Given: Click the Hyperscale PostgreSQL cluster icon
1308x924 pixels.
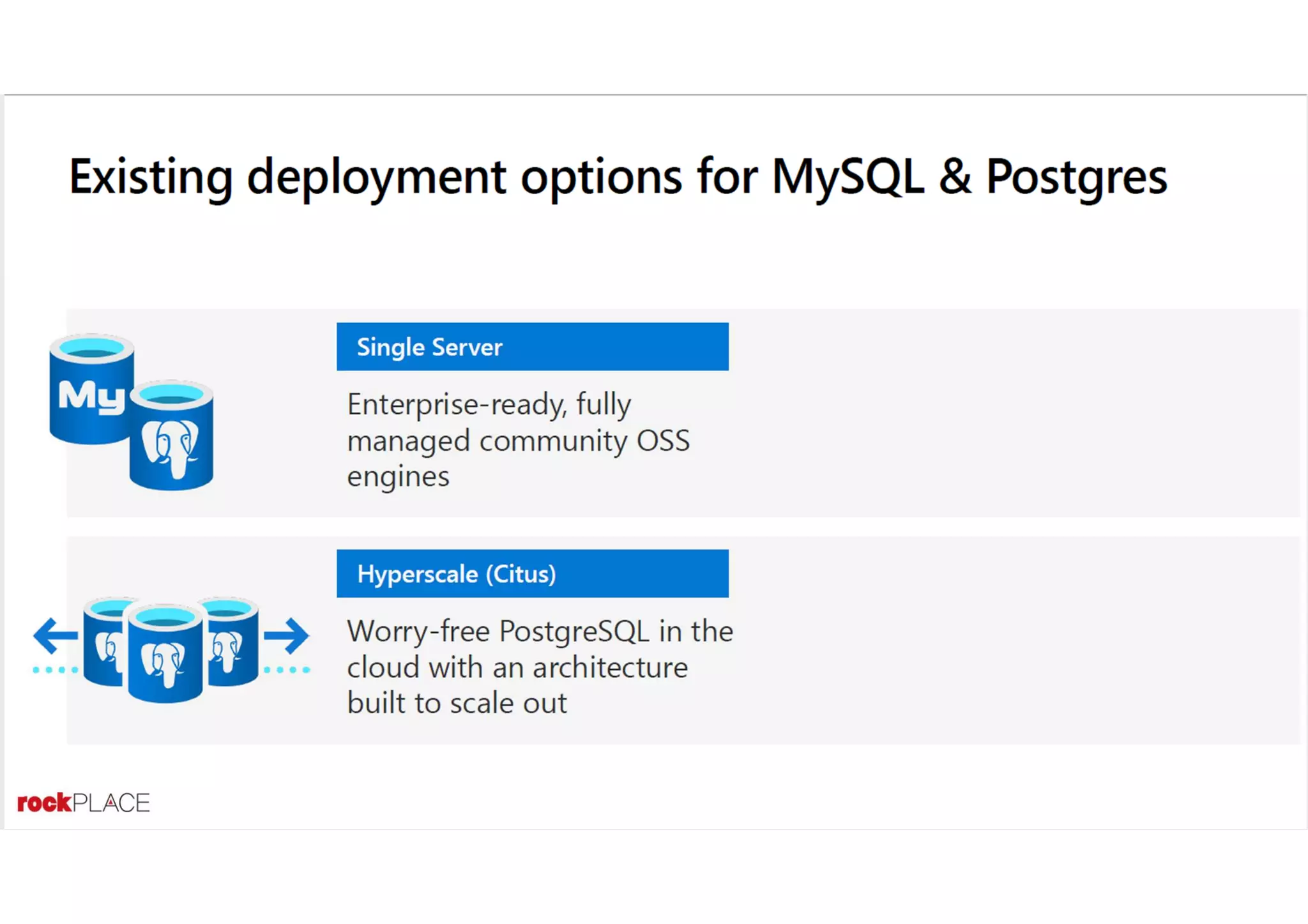Looking at the screenshot, I should pyautogui.click(x=171, y=649).
